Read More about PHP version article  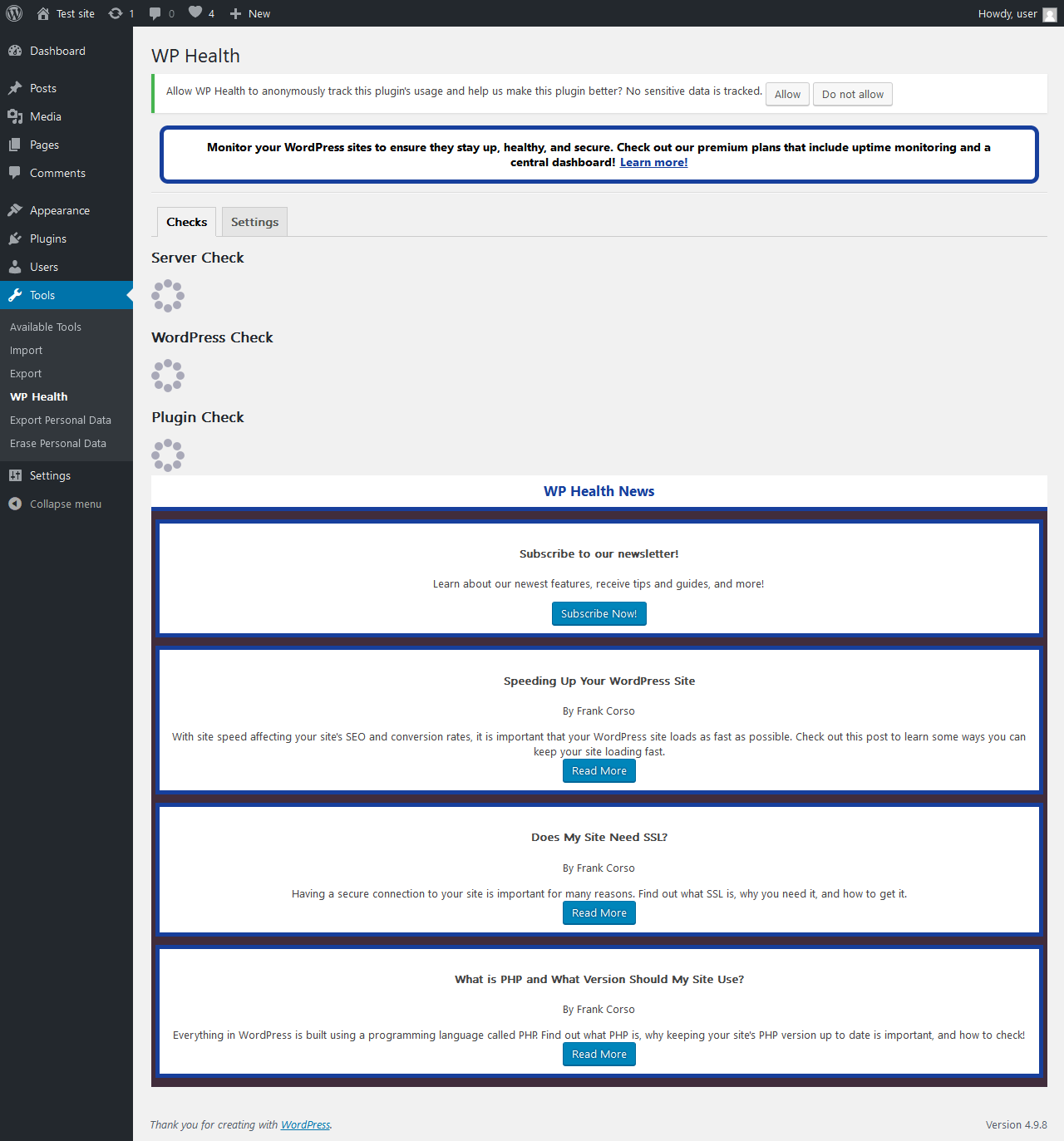(599, 1054)
